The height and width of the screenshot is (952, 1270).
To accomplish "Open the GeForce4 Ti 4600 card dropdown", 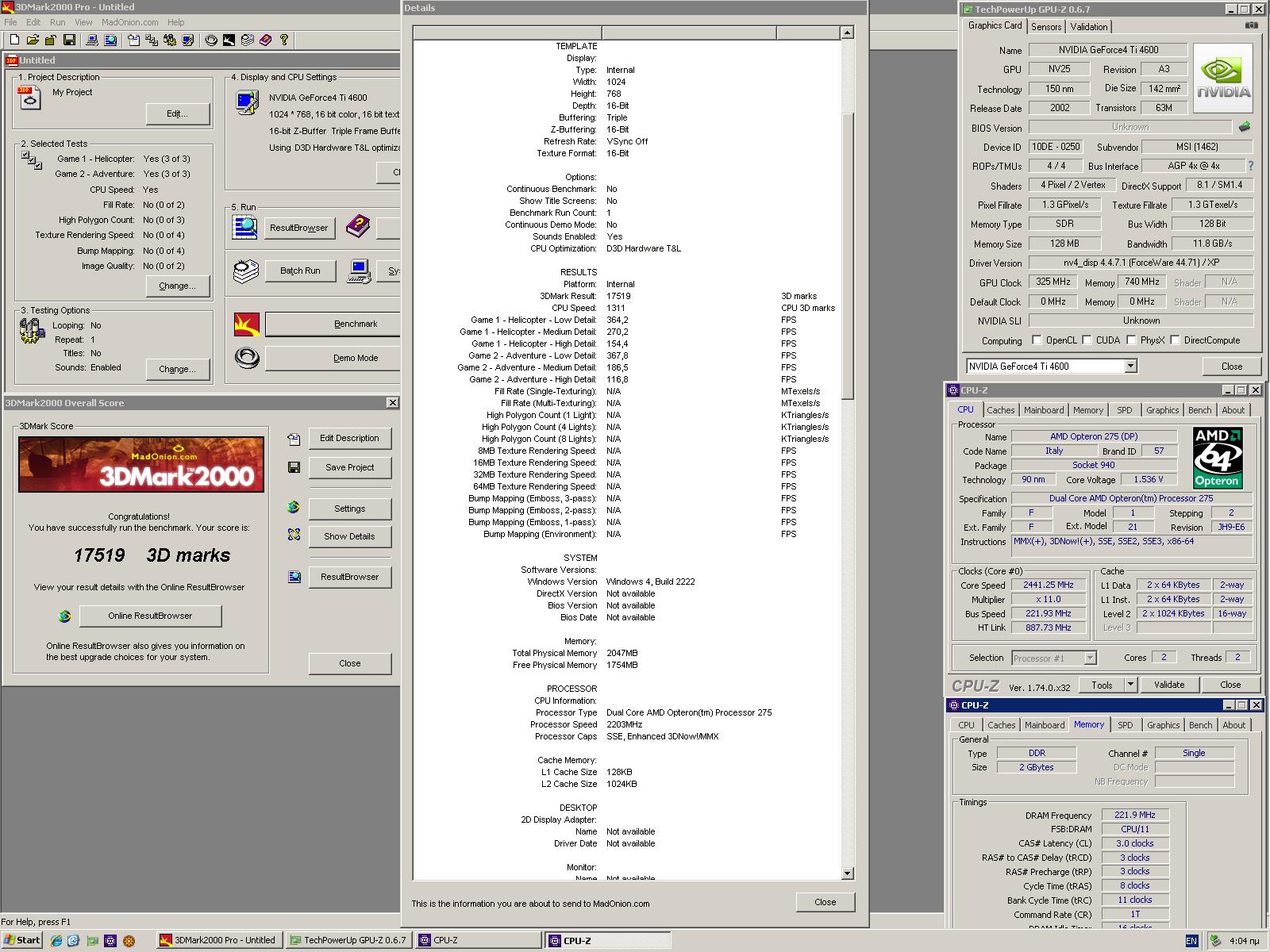I will [x=1130, y=366].
